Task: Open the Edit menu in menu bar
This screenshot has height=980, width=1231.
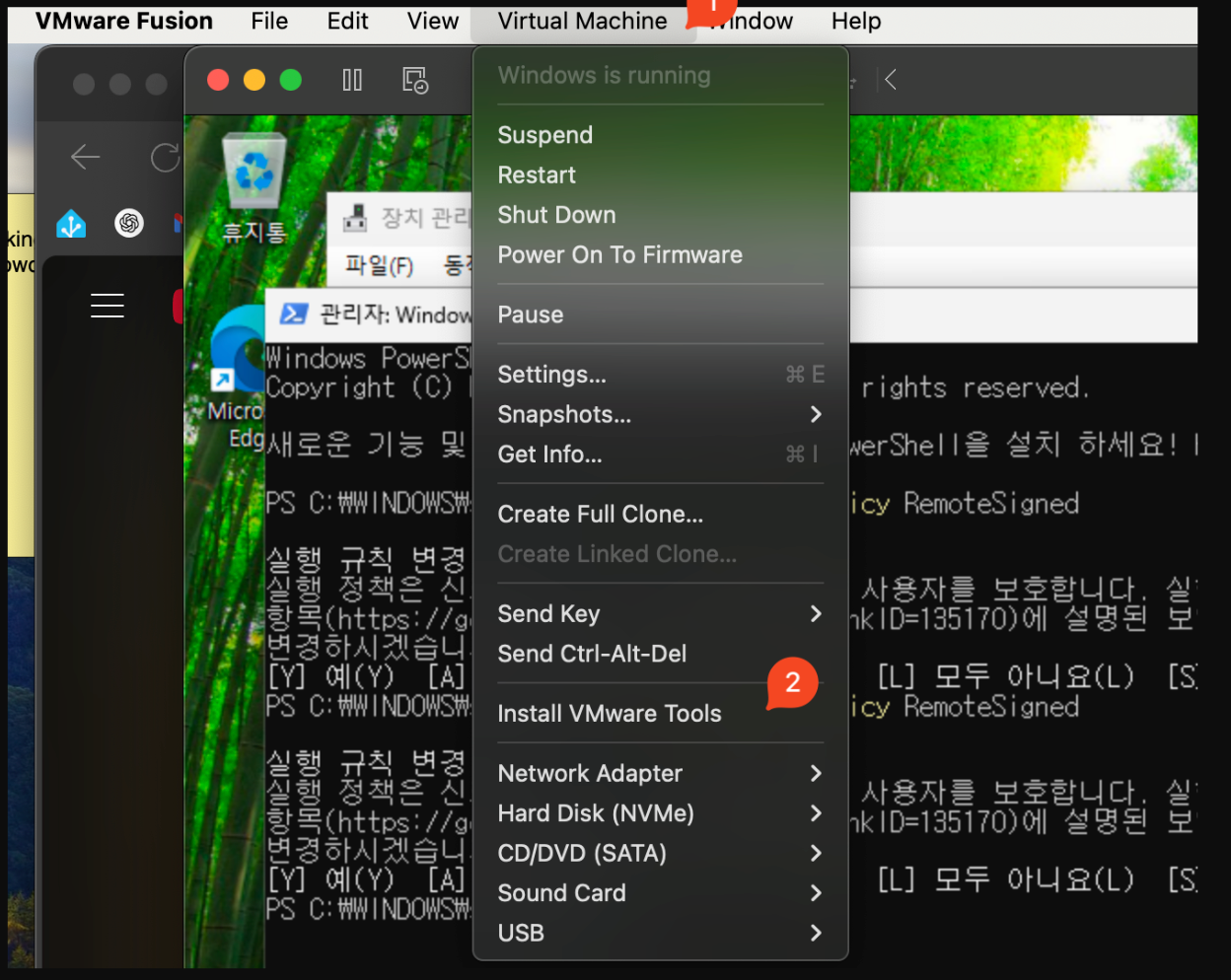Action: coord(347,21)
